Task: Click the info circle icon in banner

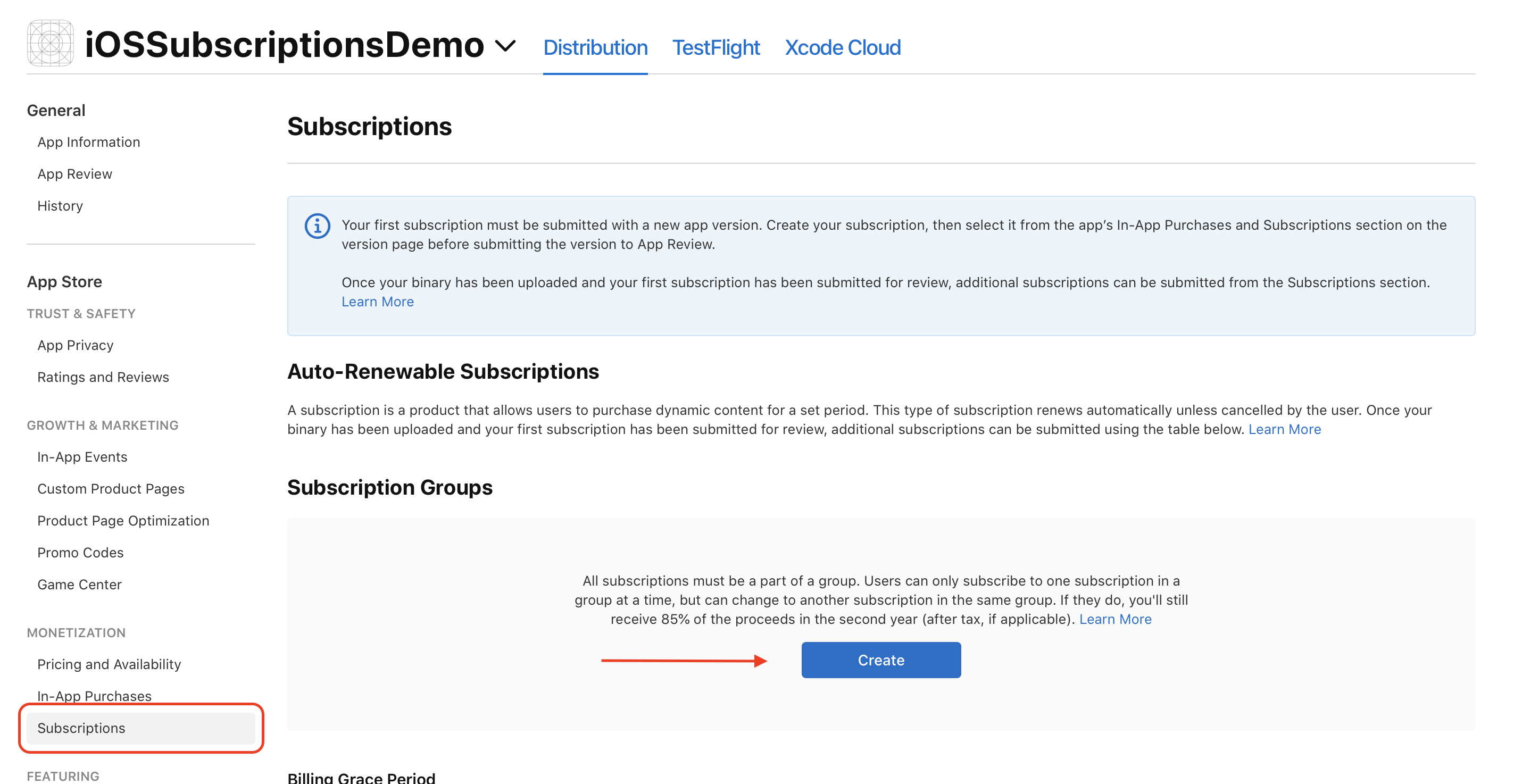Action: (x=318, y=226)
